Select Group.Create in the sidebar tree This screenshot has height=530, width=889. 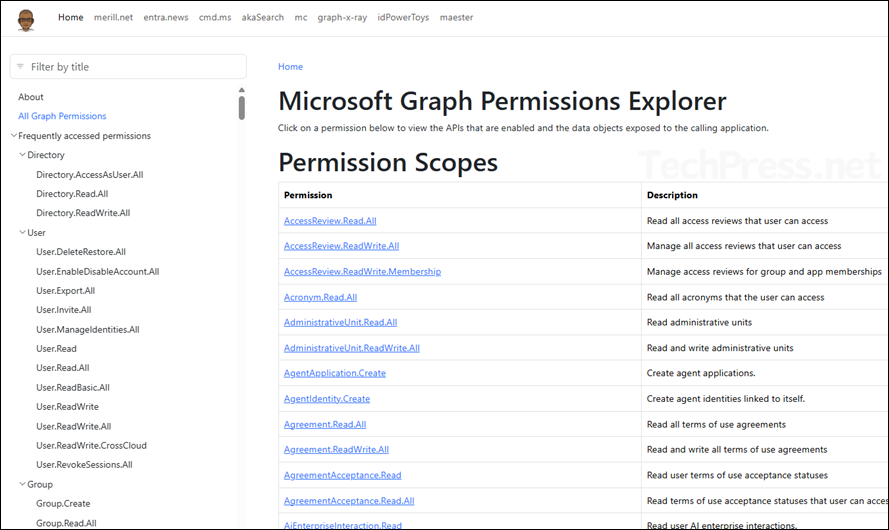tap(63, 504)
